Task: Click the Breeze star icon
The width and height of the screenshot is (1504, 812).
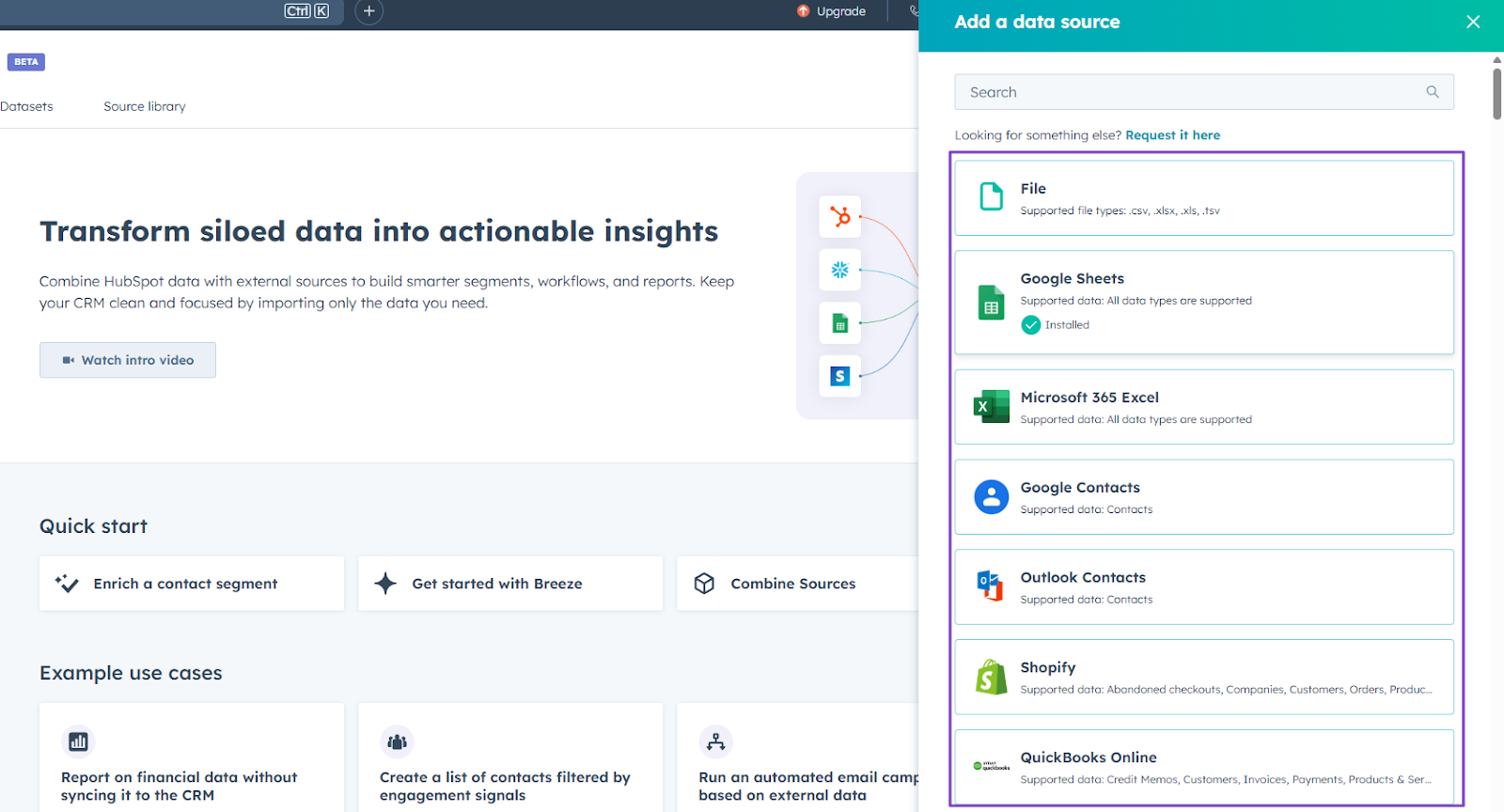Action: tap(385, 584)
